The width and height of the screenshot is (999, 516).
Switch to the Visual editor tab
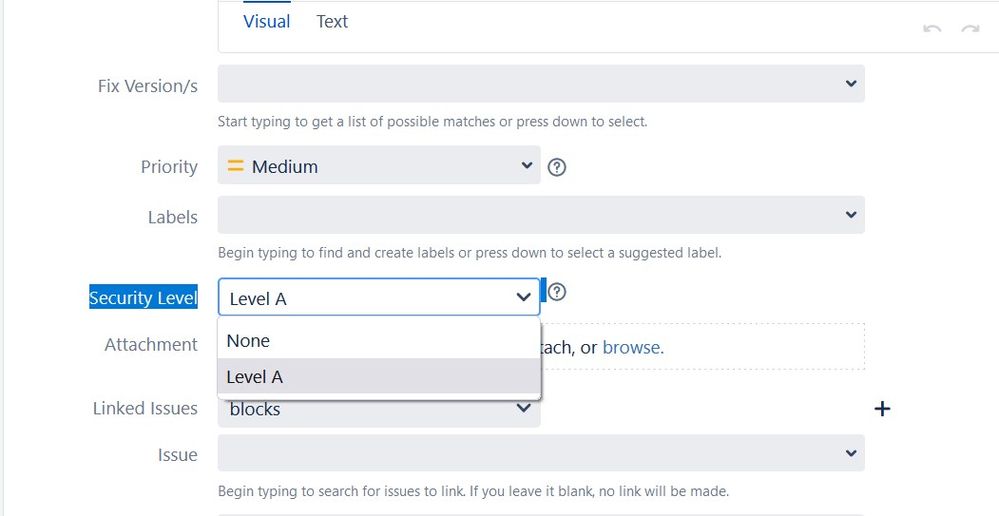(266, 22)
